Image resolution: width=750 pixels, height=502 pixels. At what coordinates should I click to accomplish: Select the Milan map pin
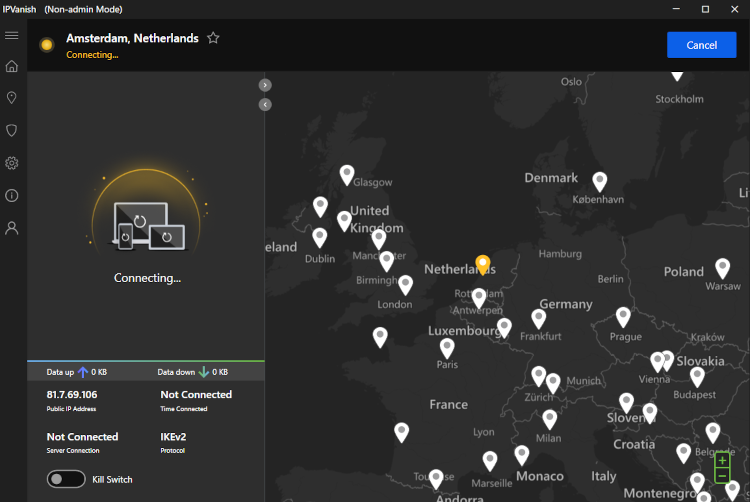click(x=550, y=420)
